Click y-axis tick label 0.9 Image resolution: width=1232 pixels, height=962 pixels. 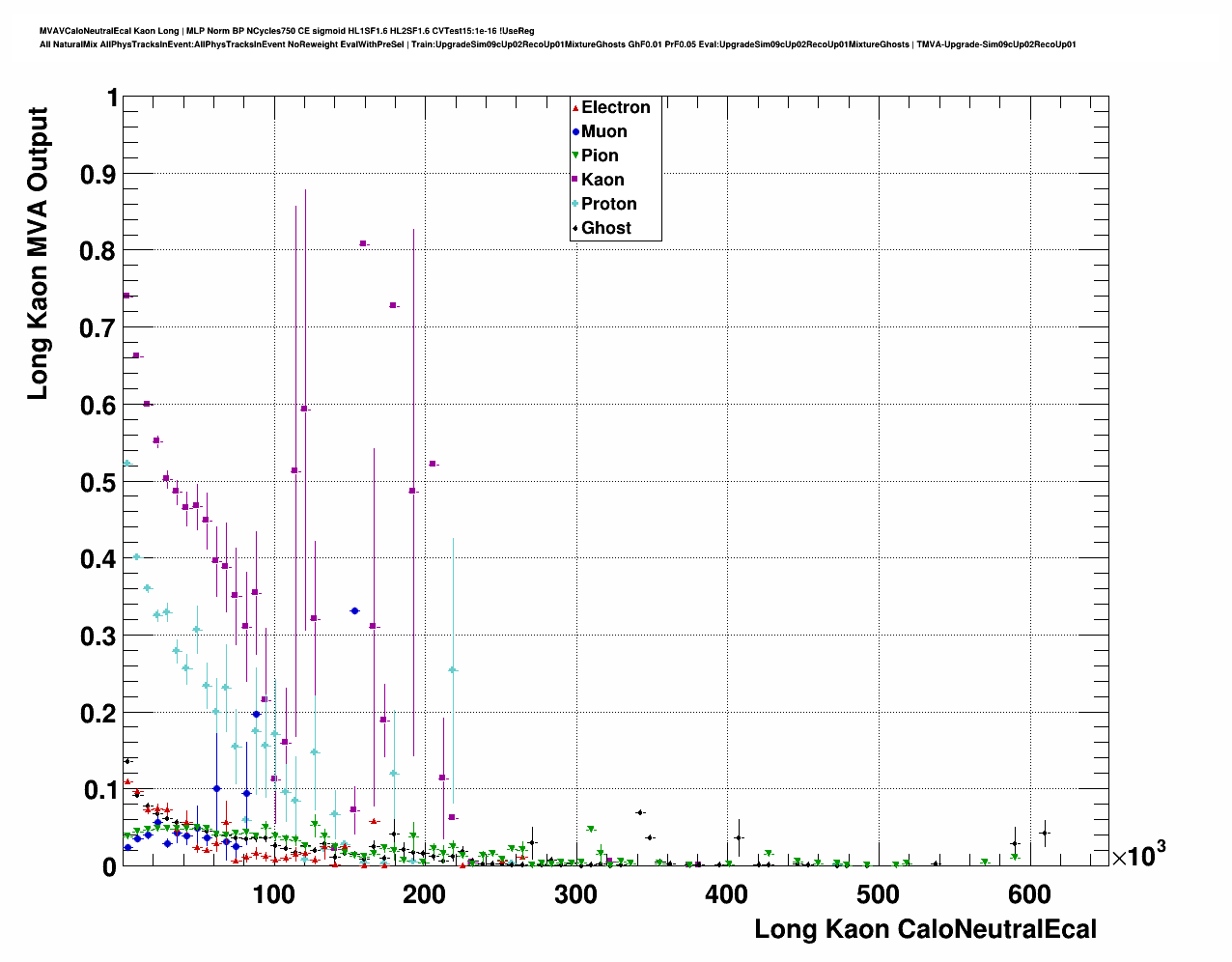coord(99,175)
